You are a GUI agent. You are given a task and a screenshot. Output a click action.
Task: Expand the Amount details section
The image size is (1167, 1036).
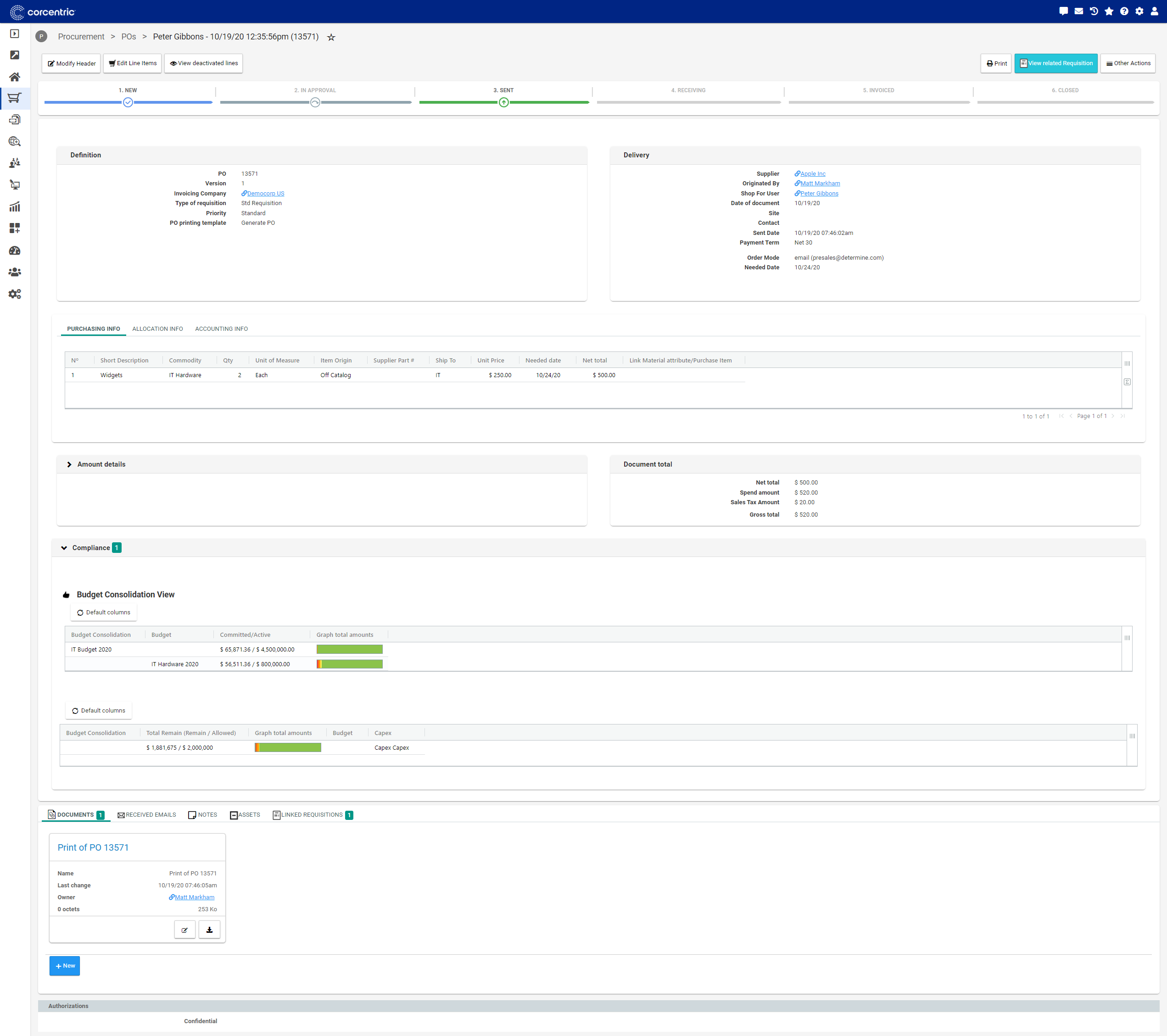70,464
